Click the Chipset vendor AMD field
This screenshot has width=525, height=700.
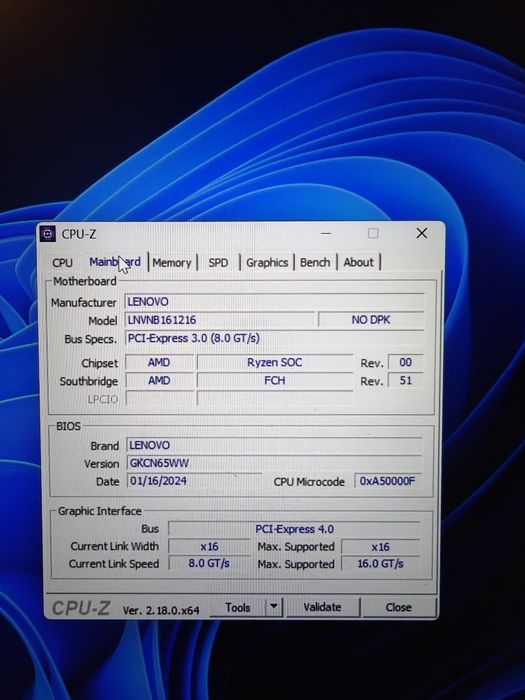click(159, 362)
